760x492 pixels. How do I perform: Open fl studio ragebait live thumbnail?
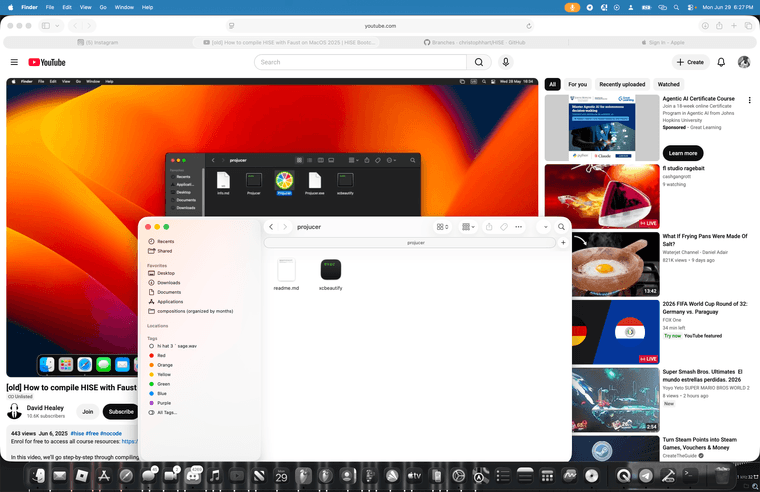(602, 196)
